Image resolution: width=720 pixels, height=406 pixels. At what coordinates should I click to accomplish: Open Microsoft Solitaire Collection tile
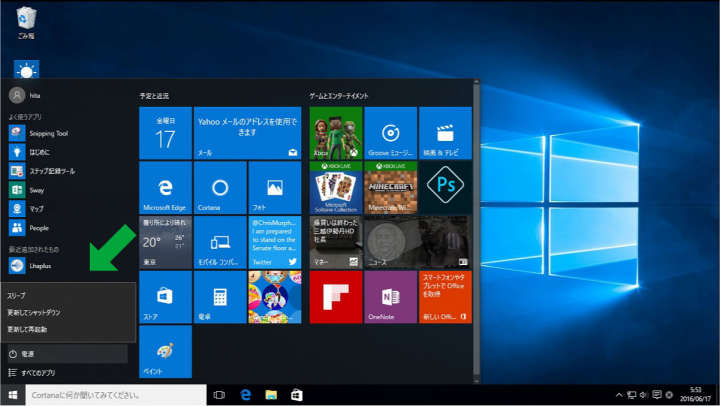[x=336, y=188]
